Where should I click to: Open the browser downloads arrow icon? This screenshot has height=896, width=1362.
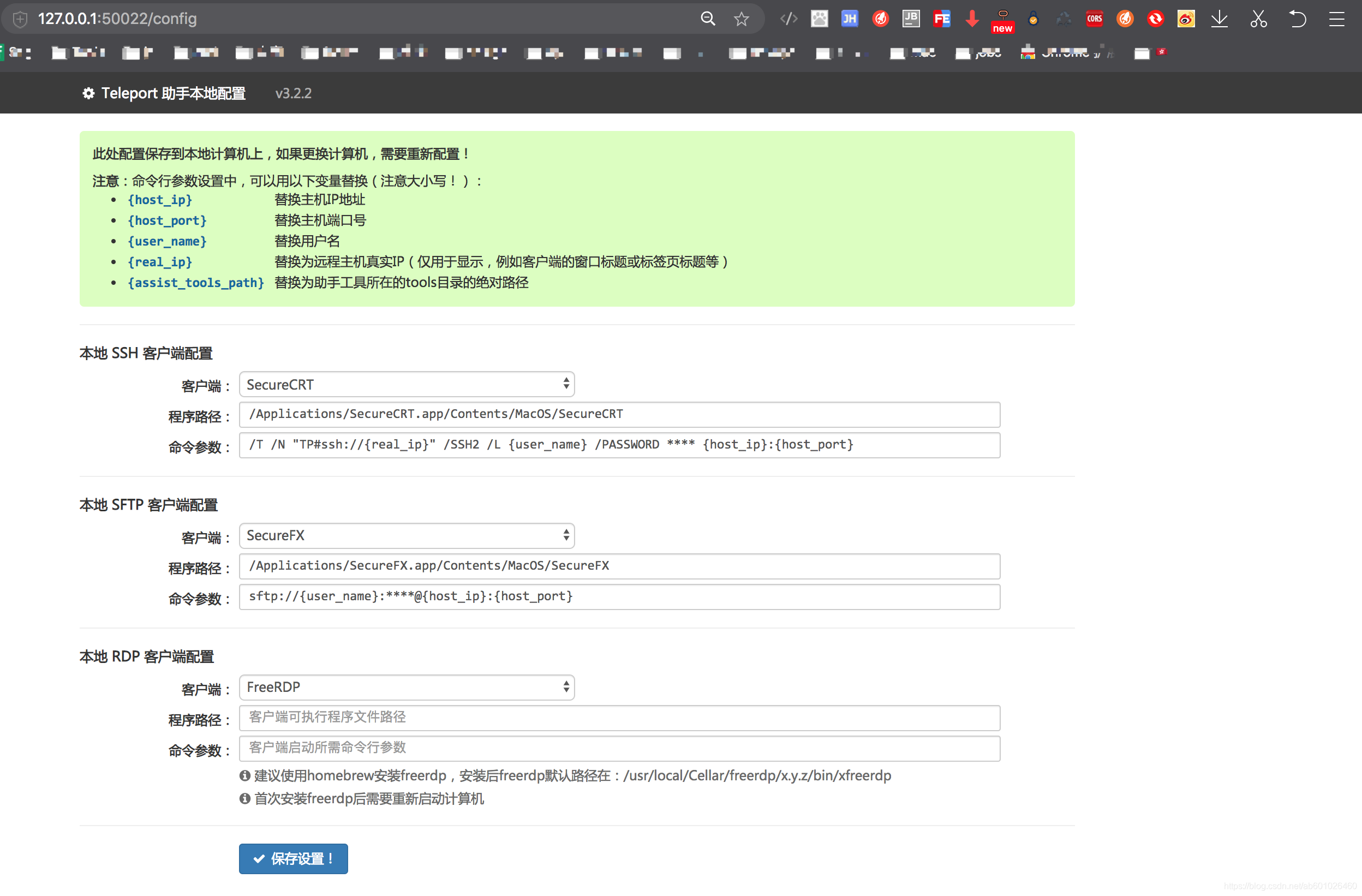pyautogui.click(x=1220, y=19)
